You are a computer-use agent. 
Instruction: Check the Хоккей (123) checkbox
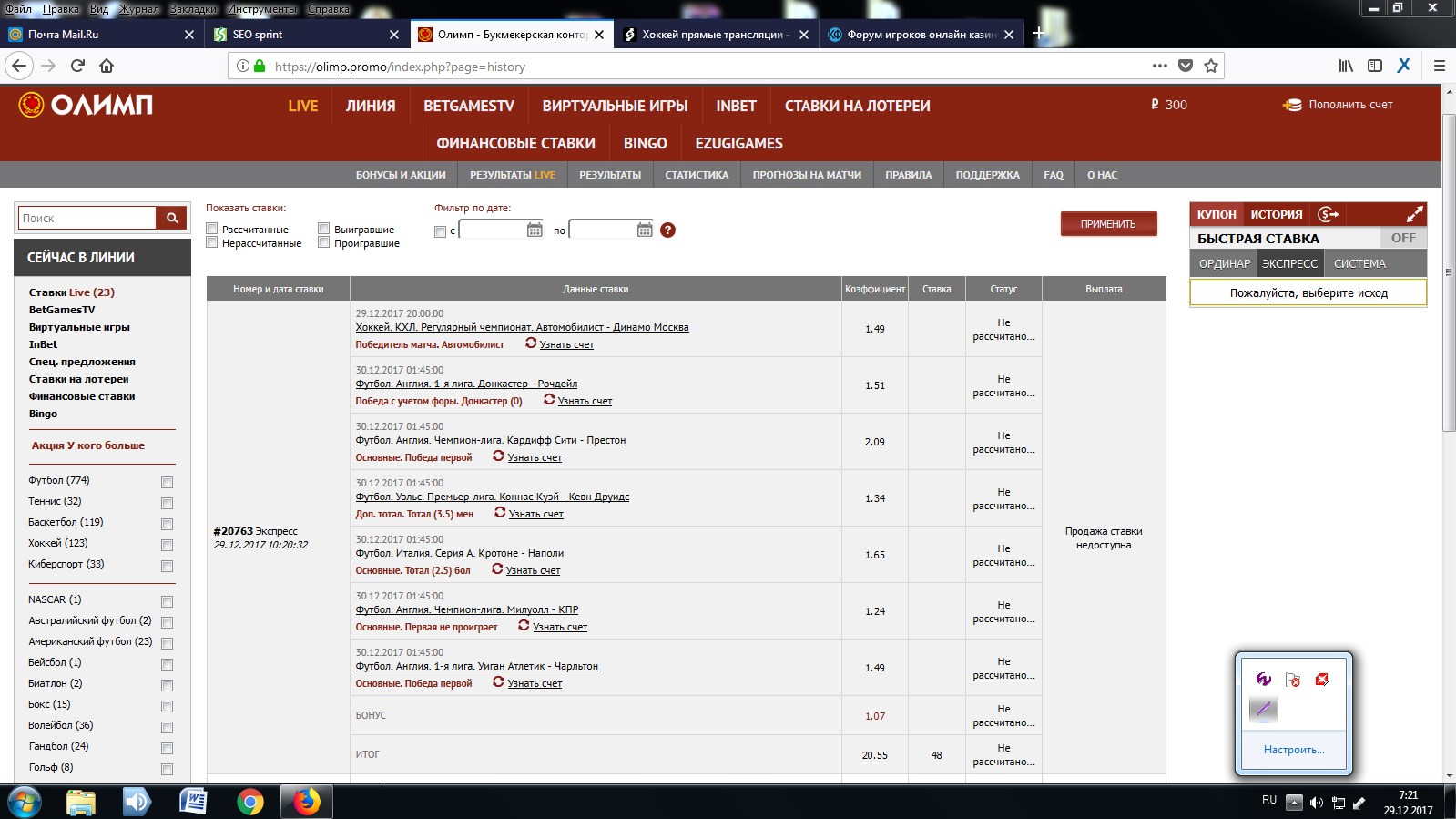[x=167, y=545]
